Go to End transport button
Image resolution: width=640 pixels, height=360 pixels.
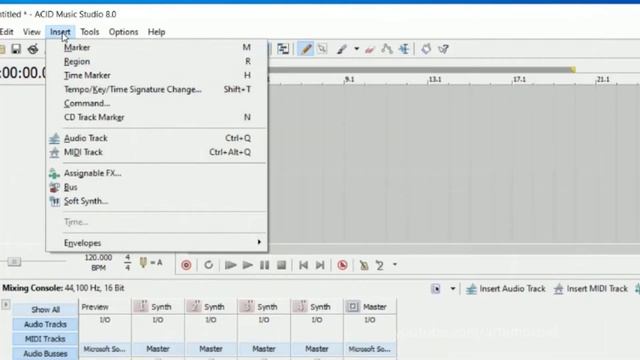pos(320,265)
